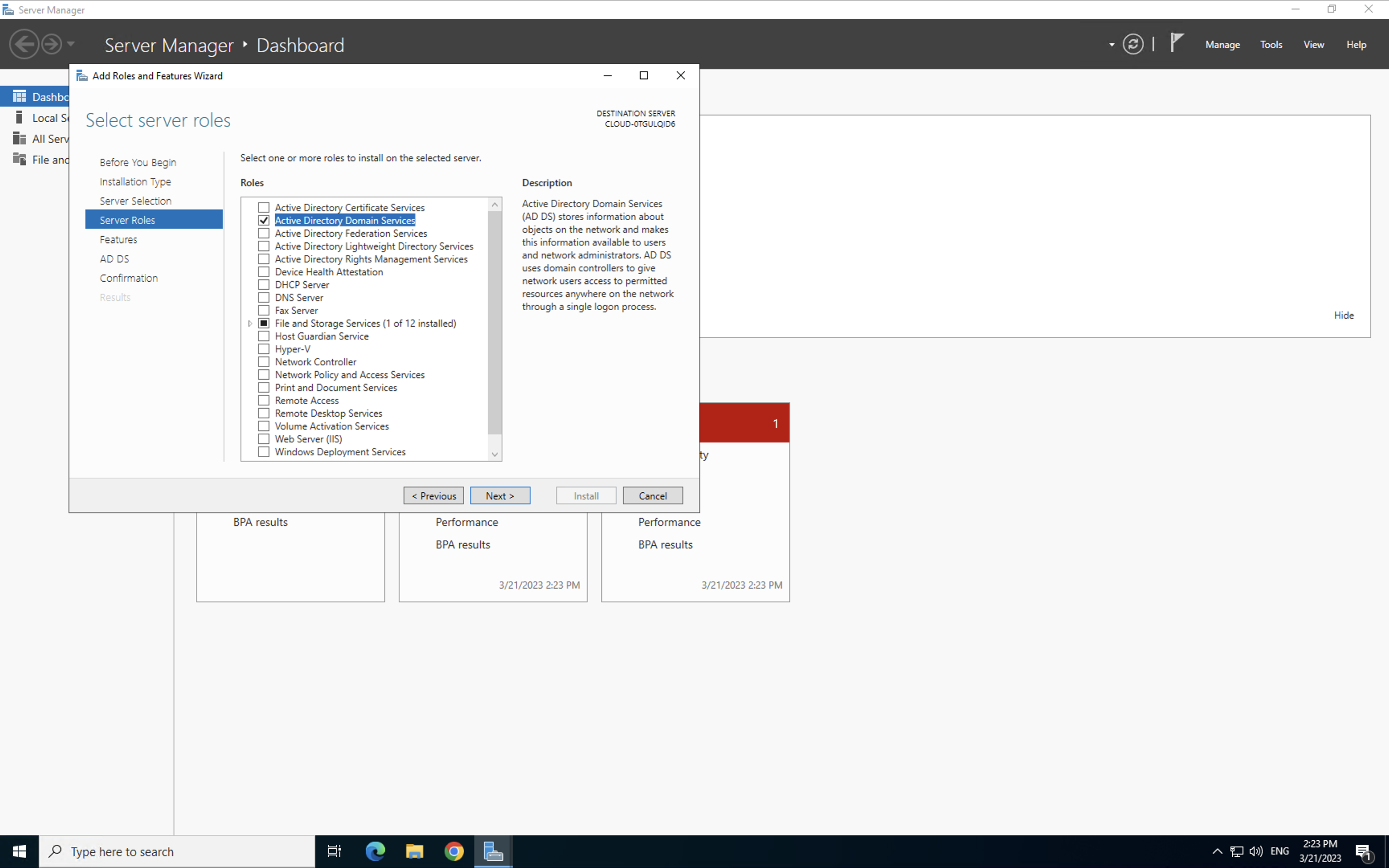Check Device Health Attestation role
The height and width of the screenshot is (868, 1389).
pos(263,272)
